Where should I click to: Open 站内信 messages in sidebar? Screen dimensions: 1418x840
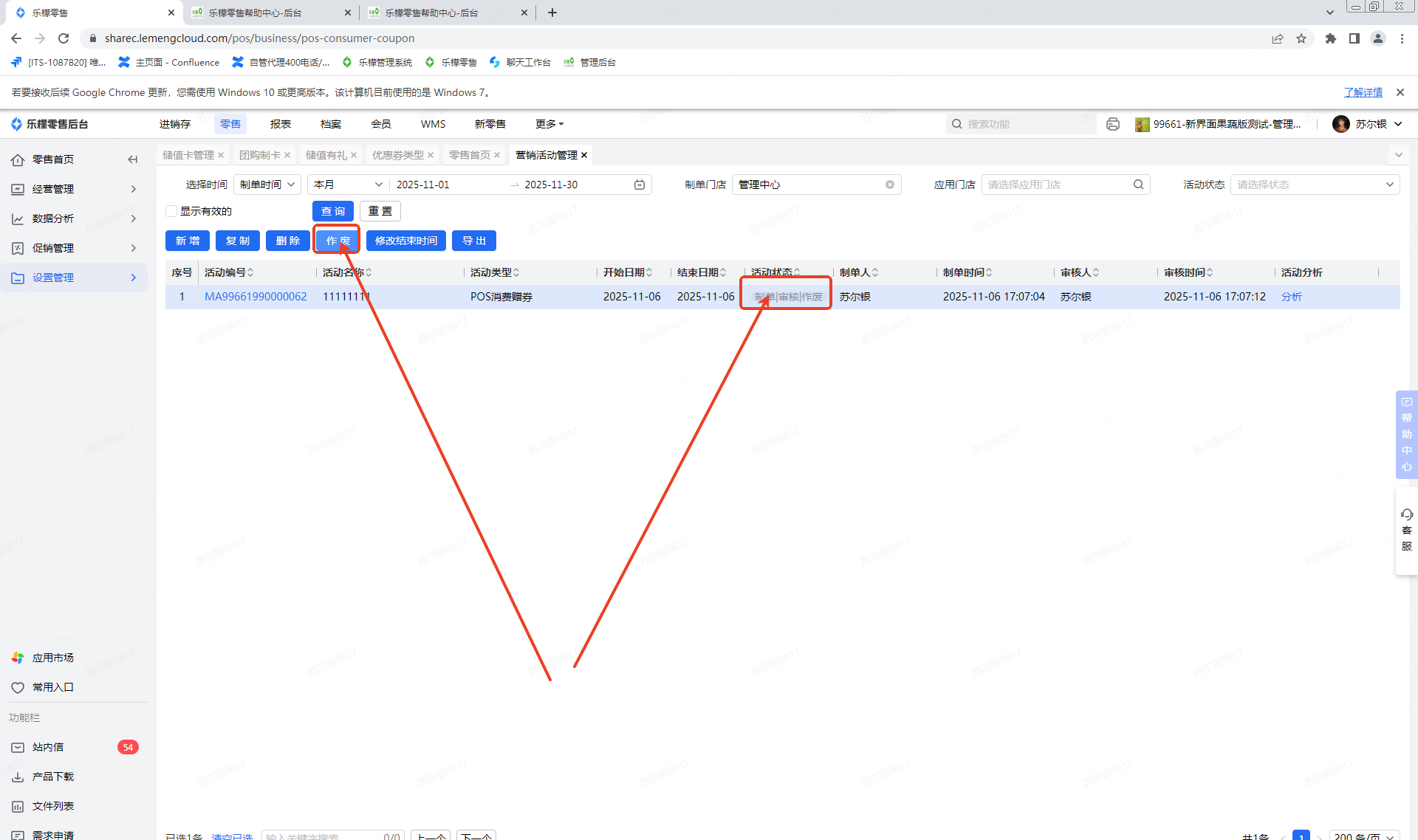48,747
